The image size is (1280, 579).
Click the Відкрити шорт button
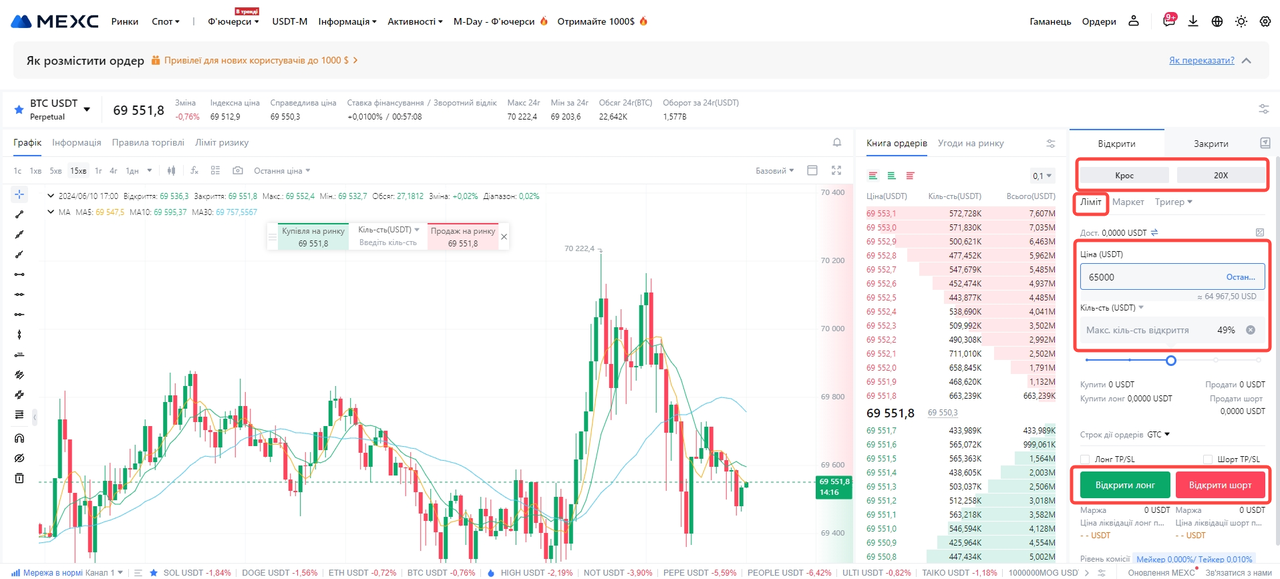pyautogui.click(x=1221, y=485)
